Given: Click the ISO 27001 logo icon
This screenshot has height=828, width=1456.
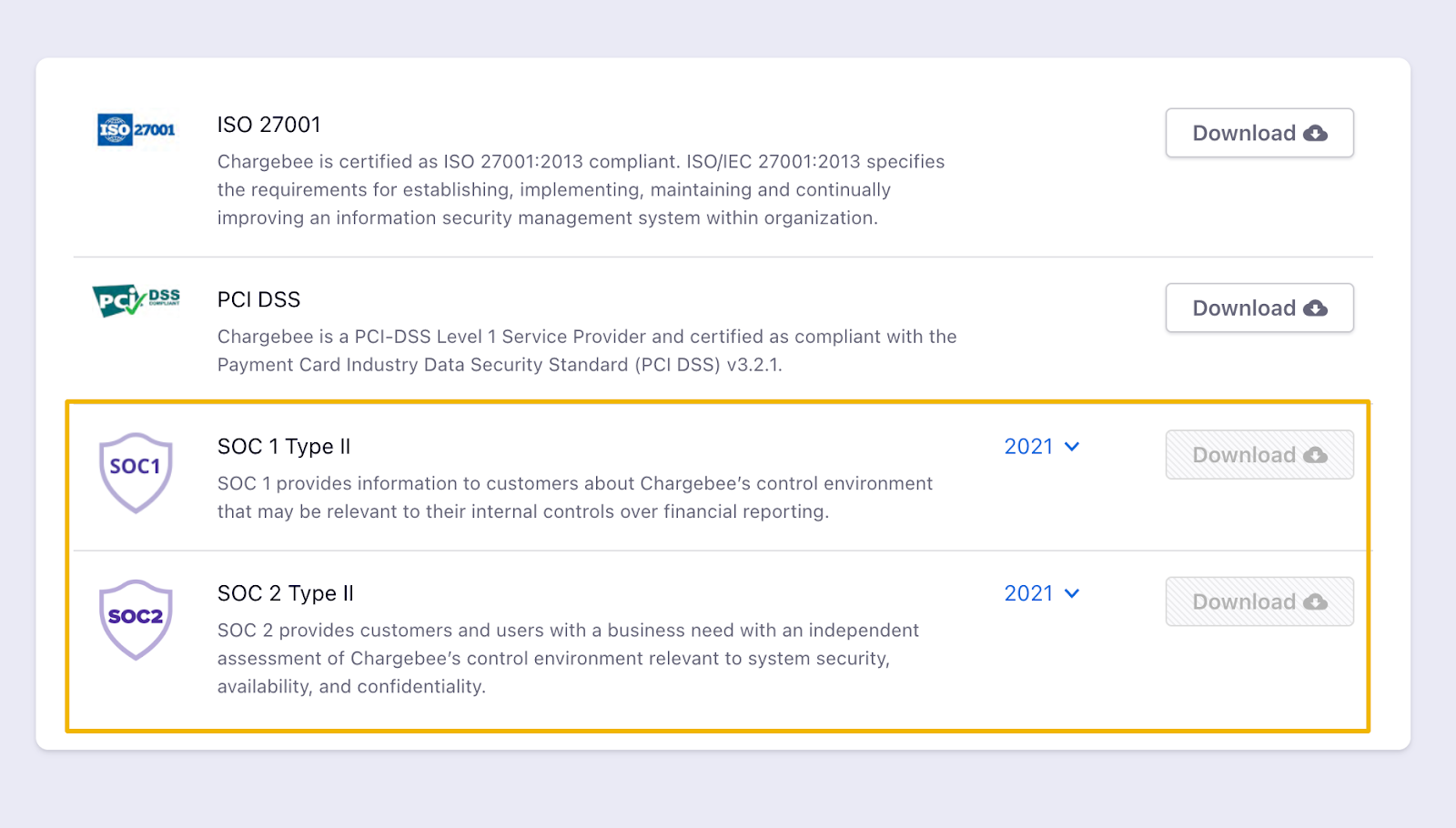Looking at the screenshot, I should click(136, 129).
